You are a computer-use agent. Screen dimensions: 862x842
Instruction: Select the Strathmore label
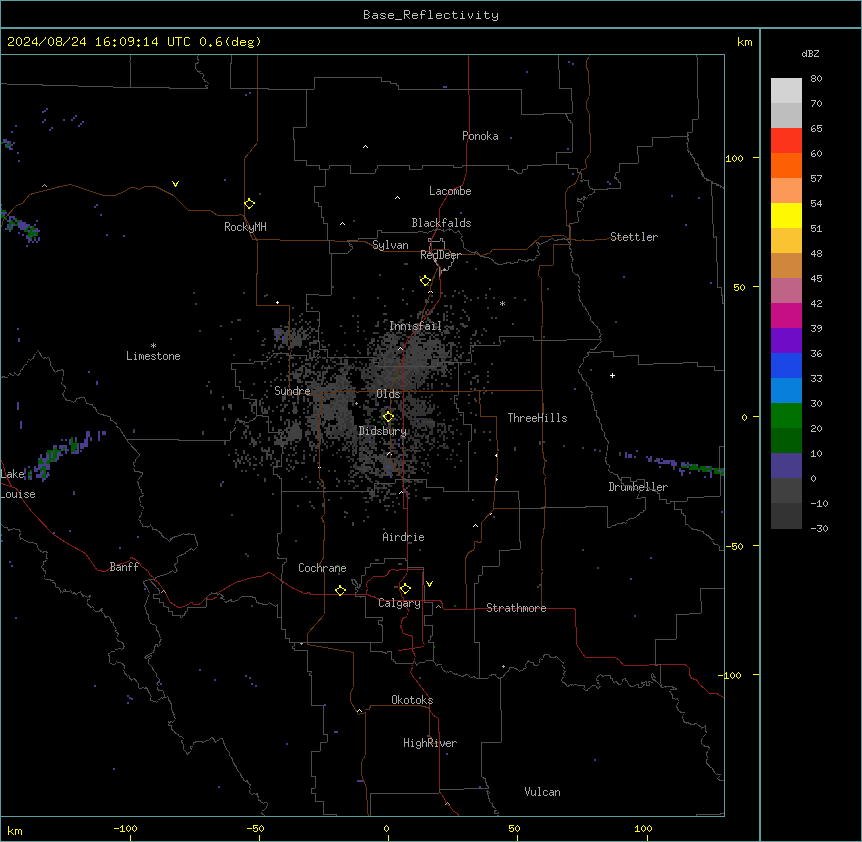[516, 608]
